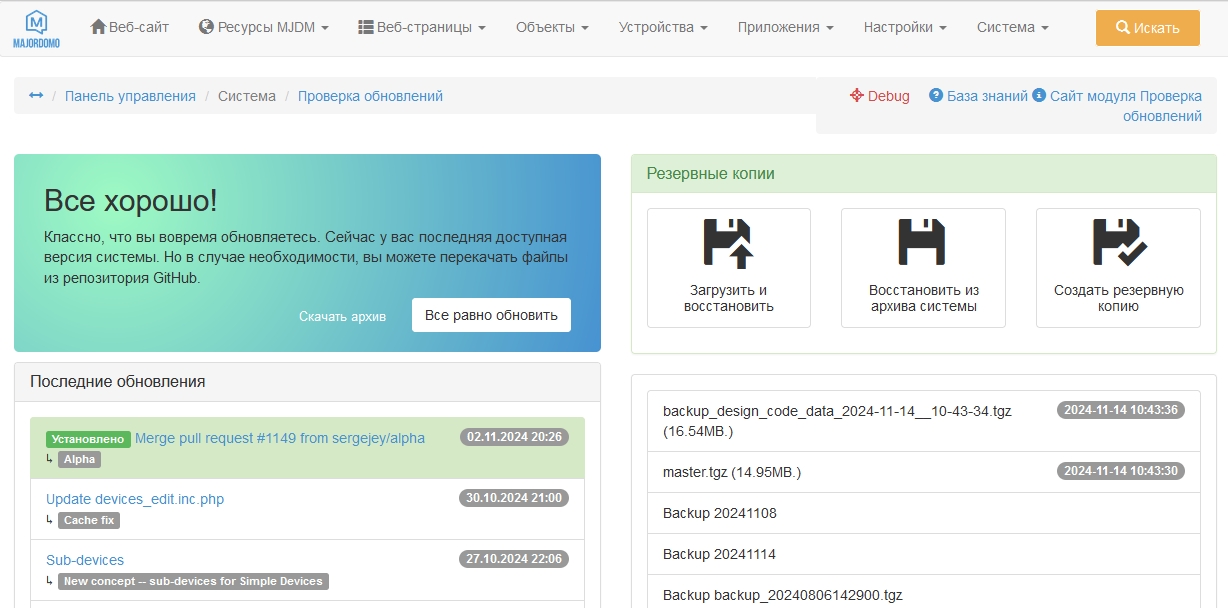Click the Скачать архив link
Viewport: 1228px width, 608px height.
click(342, 316)
